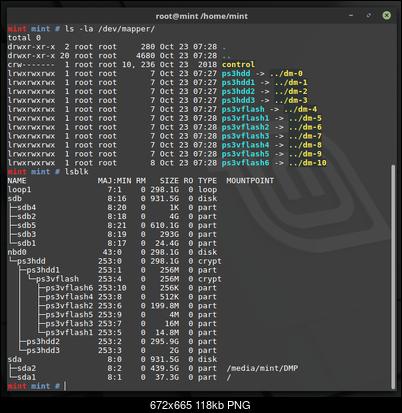
Task: Click 'sda1' partition name
Action: [26, 377]
